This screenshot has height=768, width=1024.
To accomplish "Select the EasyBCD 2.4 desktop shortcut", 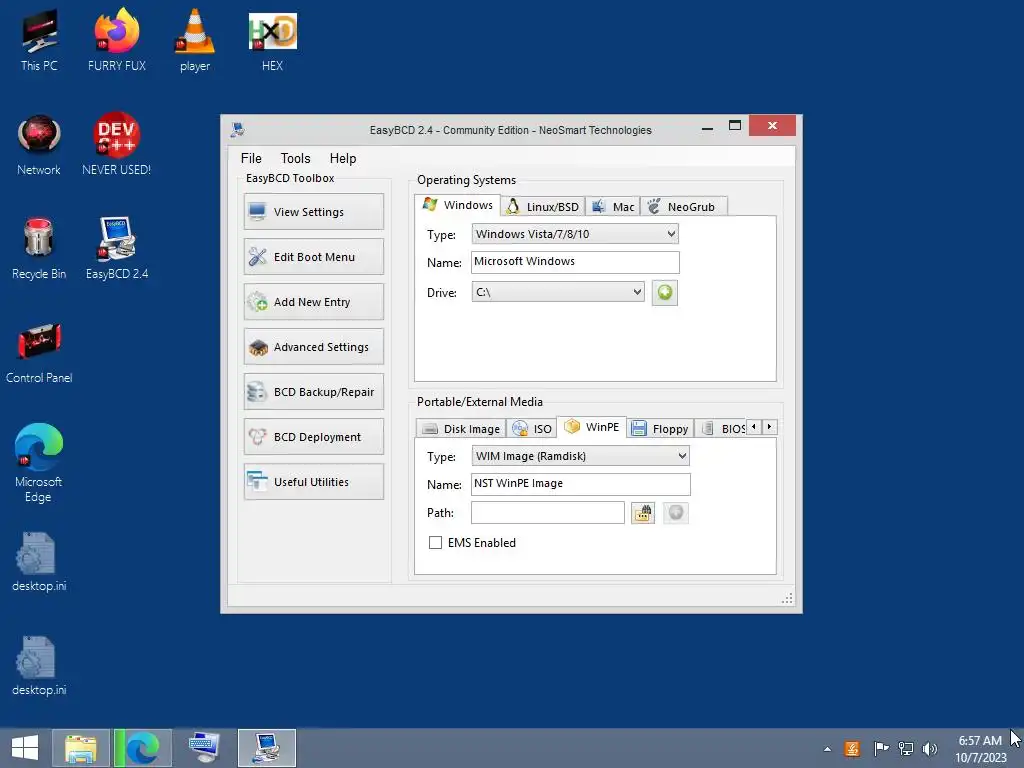I will pyautogui.click(x=117, y=249).
